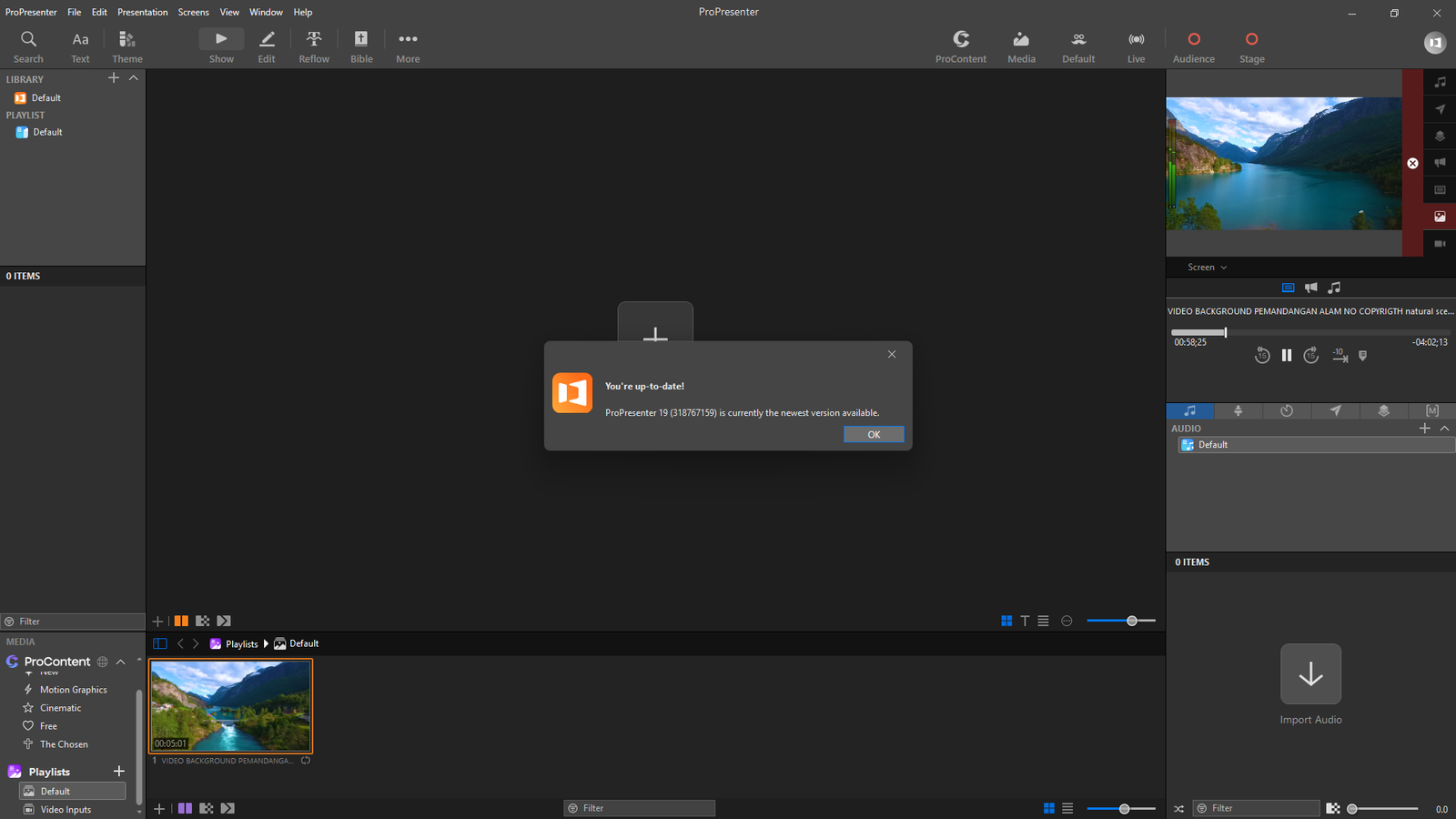Collapse the ProContent section chevron

pyautogui.click(x=120, y=662)
